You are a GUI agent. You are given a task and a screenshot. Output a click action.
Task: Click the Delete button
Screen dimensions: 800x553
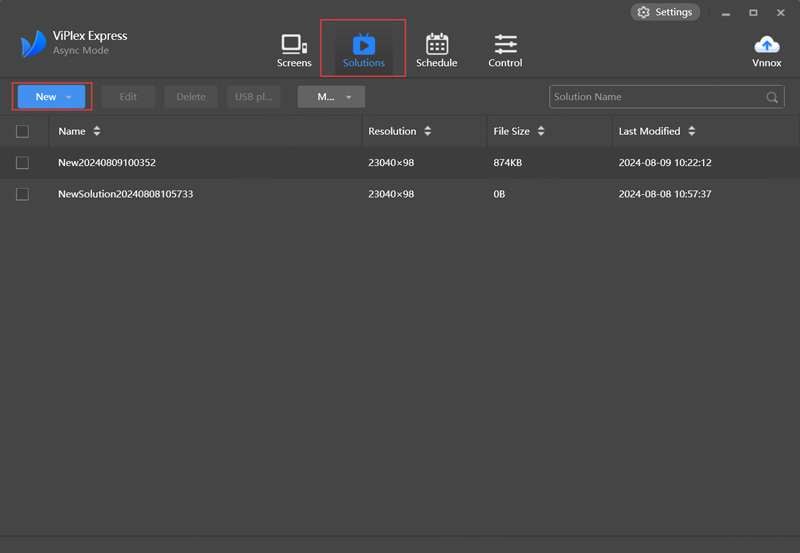(191, 97)
